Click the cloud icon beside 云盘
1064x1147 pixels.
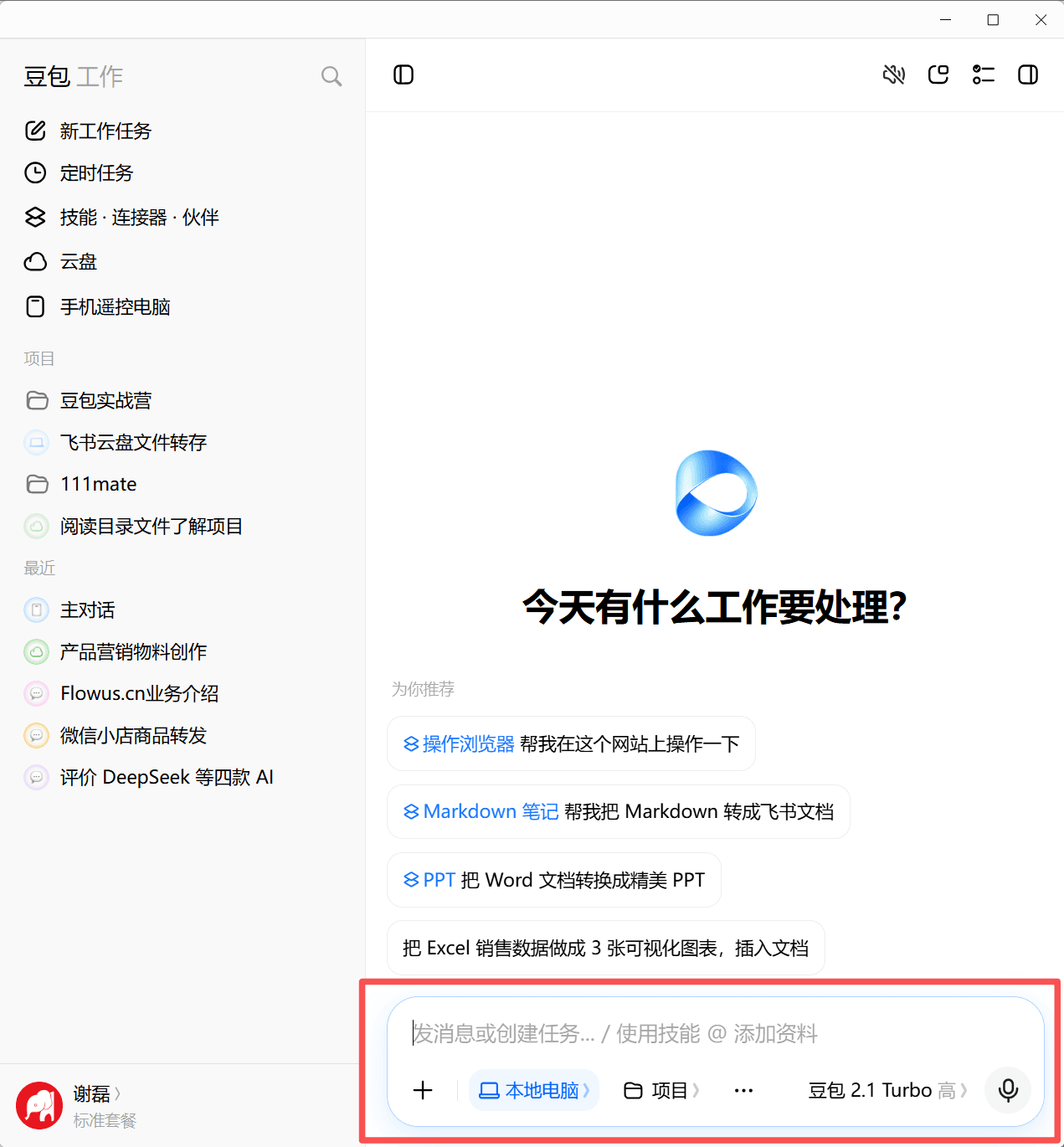[x=35, y=262]
